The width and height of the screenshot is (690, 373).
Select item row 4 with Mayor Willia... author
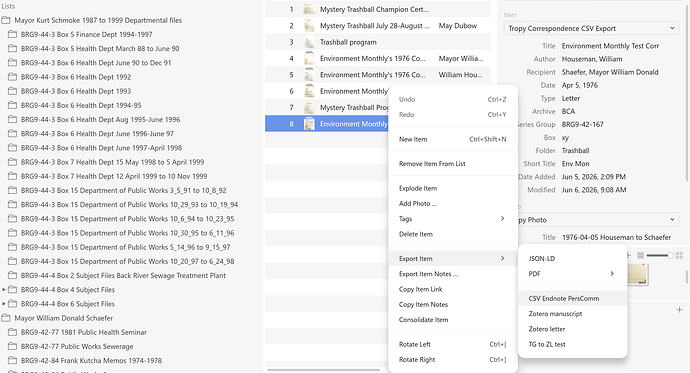[x=378, y=59]
